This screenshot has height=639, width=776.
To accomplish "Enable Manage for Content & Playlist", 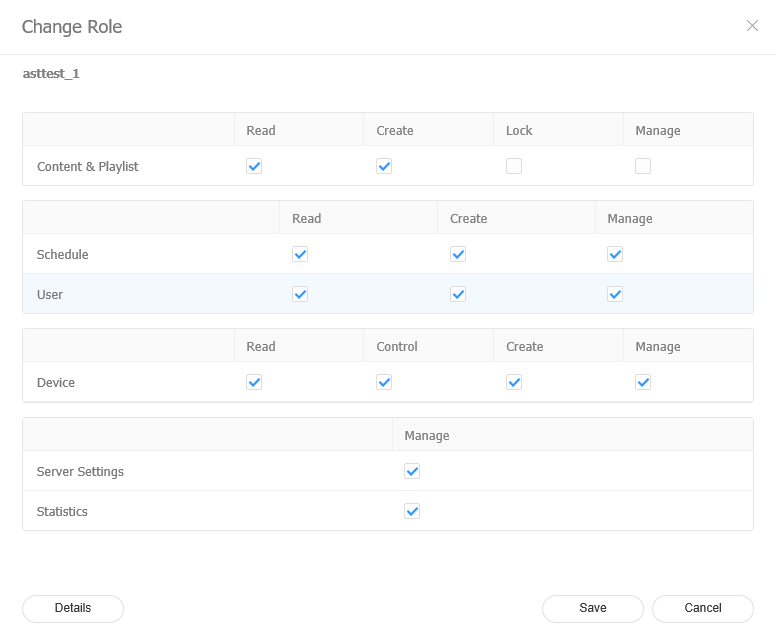I will point(643,167).
